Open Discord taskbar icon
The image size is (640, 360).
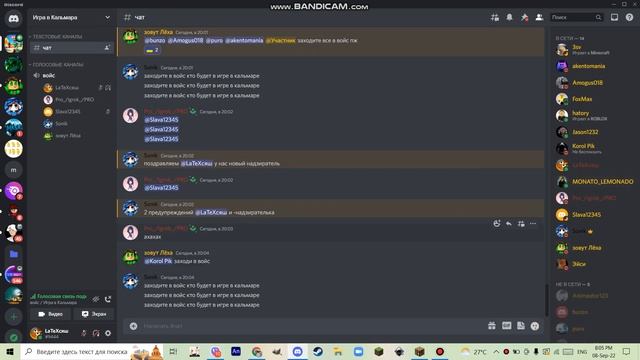298,351
